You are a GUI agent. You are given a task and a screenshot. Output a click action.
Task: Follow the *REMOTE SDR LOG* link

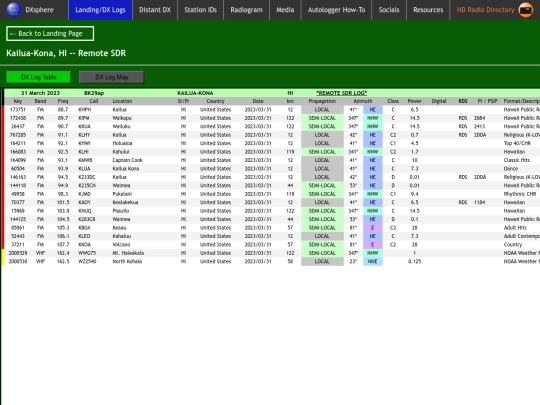coord(342,93)
